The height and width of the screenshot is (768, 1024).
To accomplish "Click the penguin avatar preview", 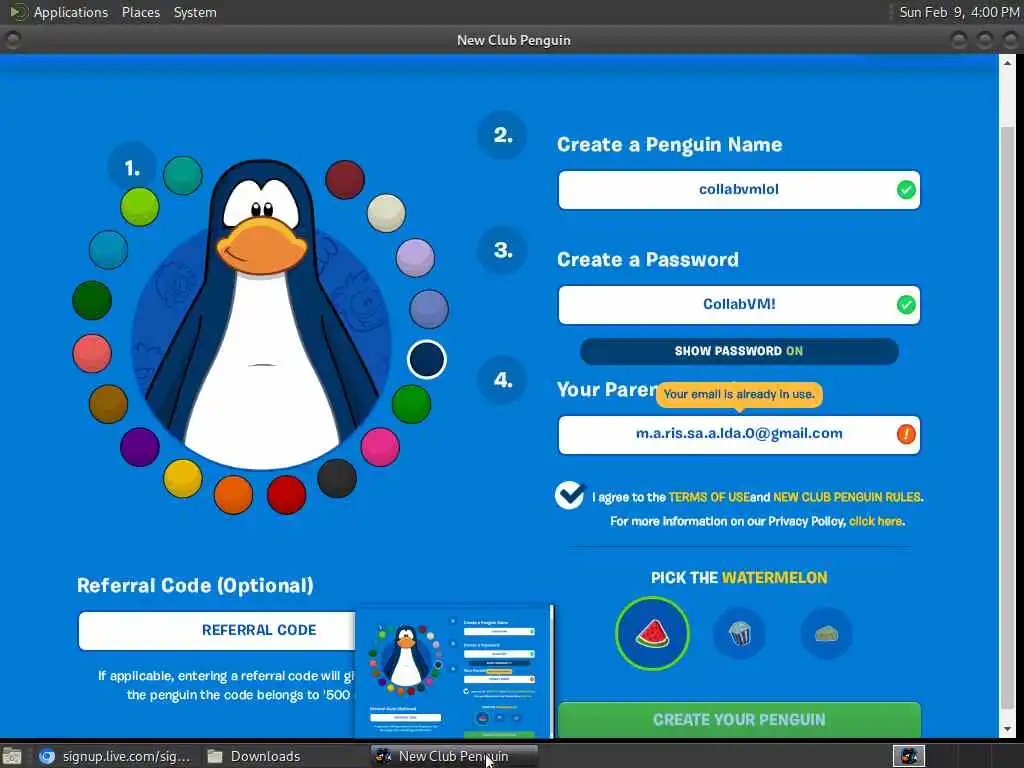I will click(x=261, y=313).
